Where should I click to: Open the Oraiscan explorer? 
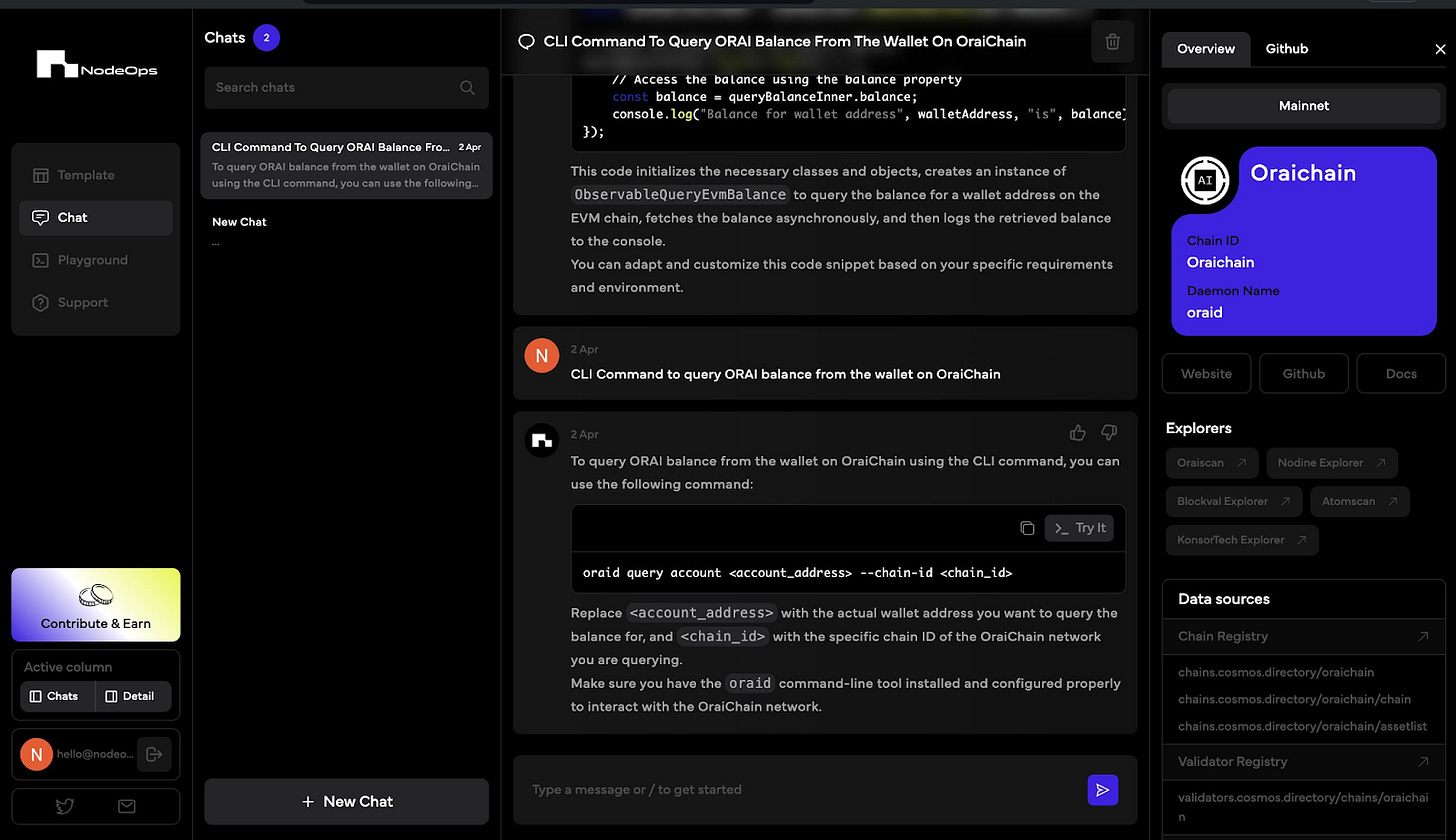point(1212,463)
